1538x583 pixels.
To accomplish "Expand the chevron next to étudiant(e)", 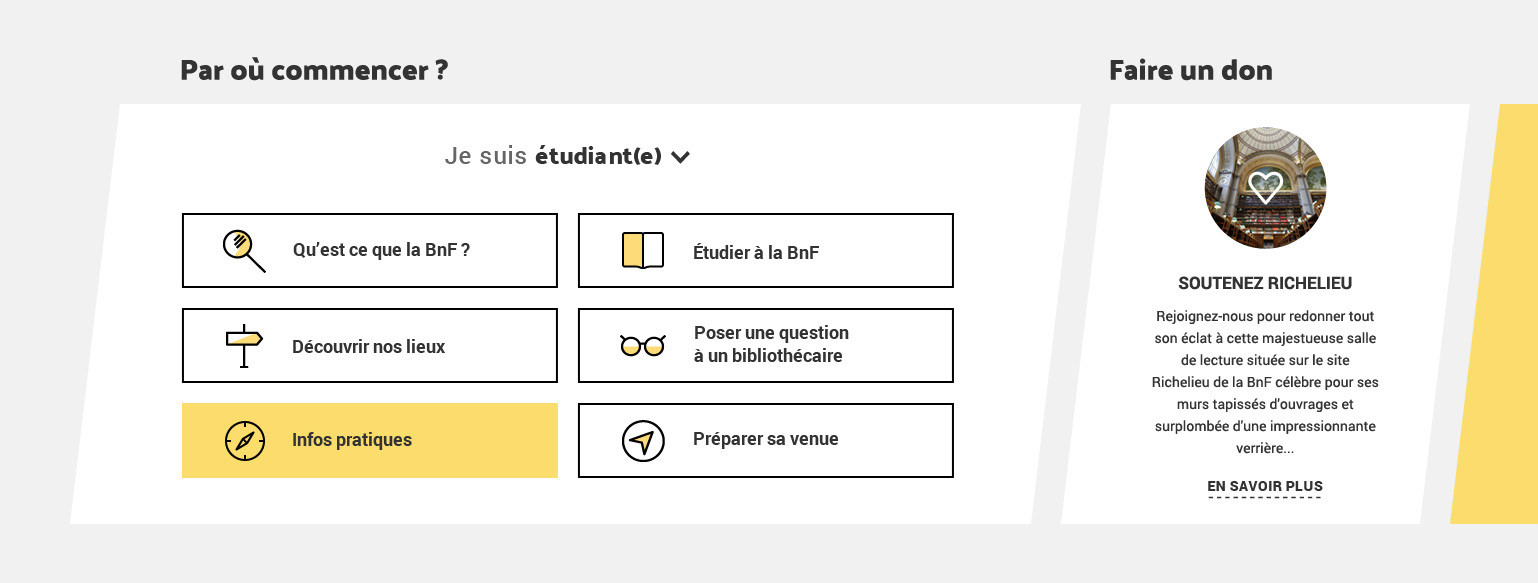I will [x=680, y=157].
